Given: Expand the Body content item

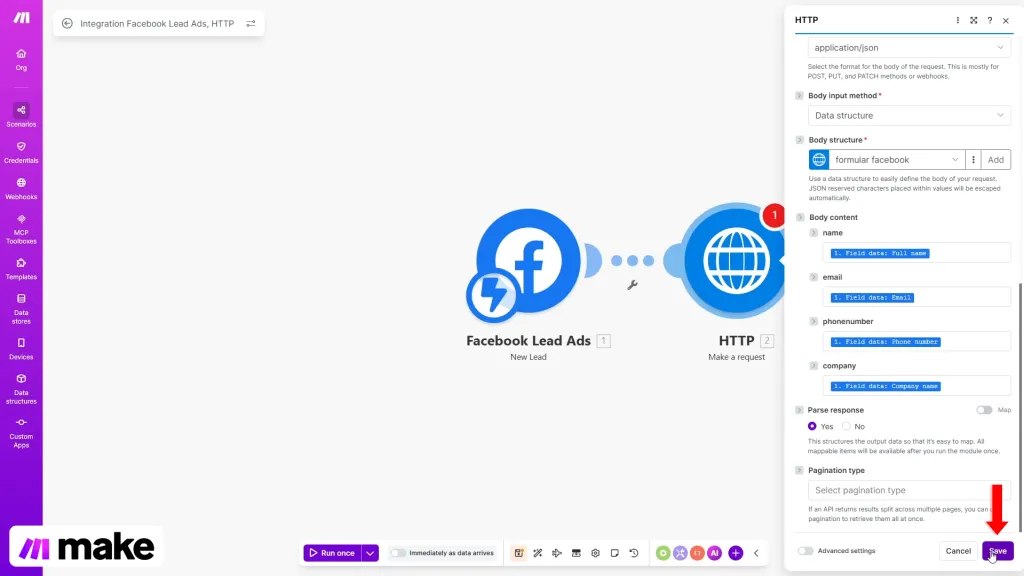Looking at the screenshot, I should (799, 217).
